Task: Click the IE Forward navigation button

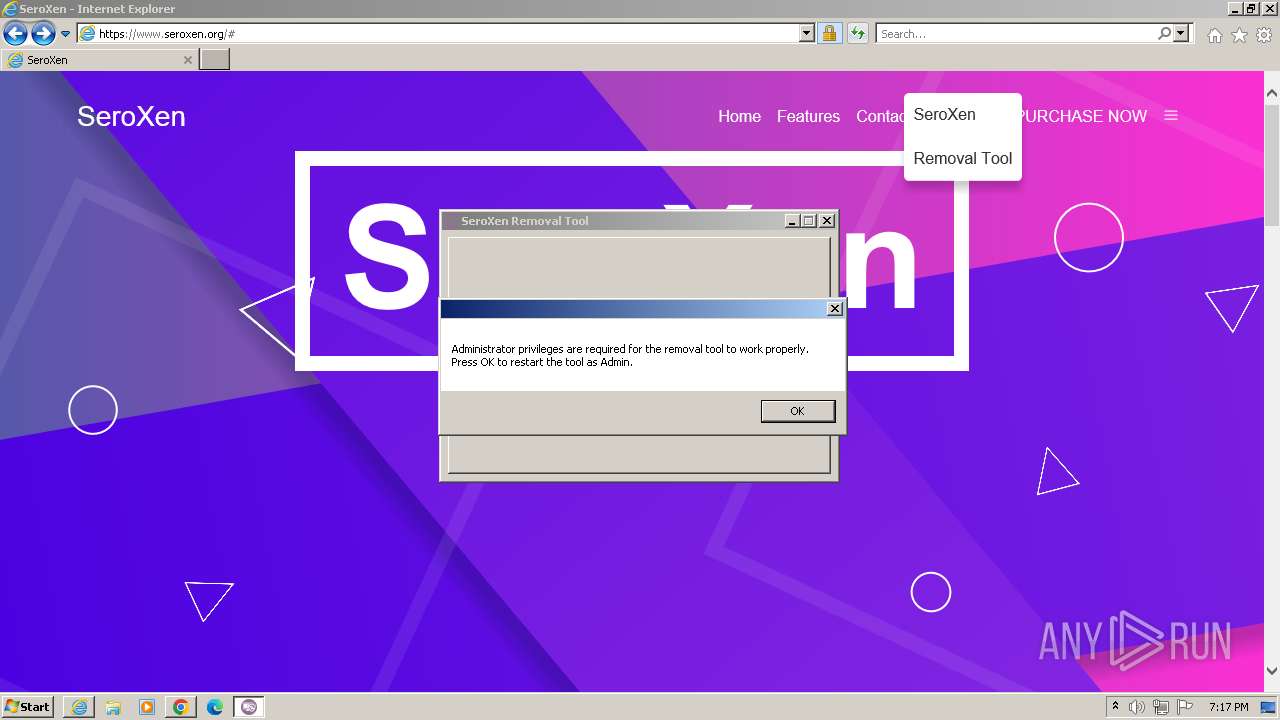Action: (x=43, y=34)
